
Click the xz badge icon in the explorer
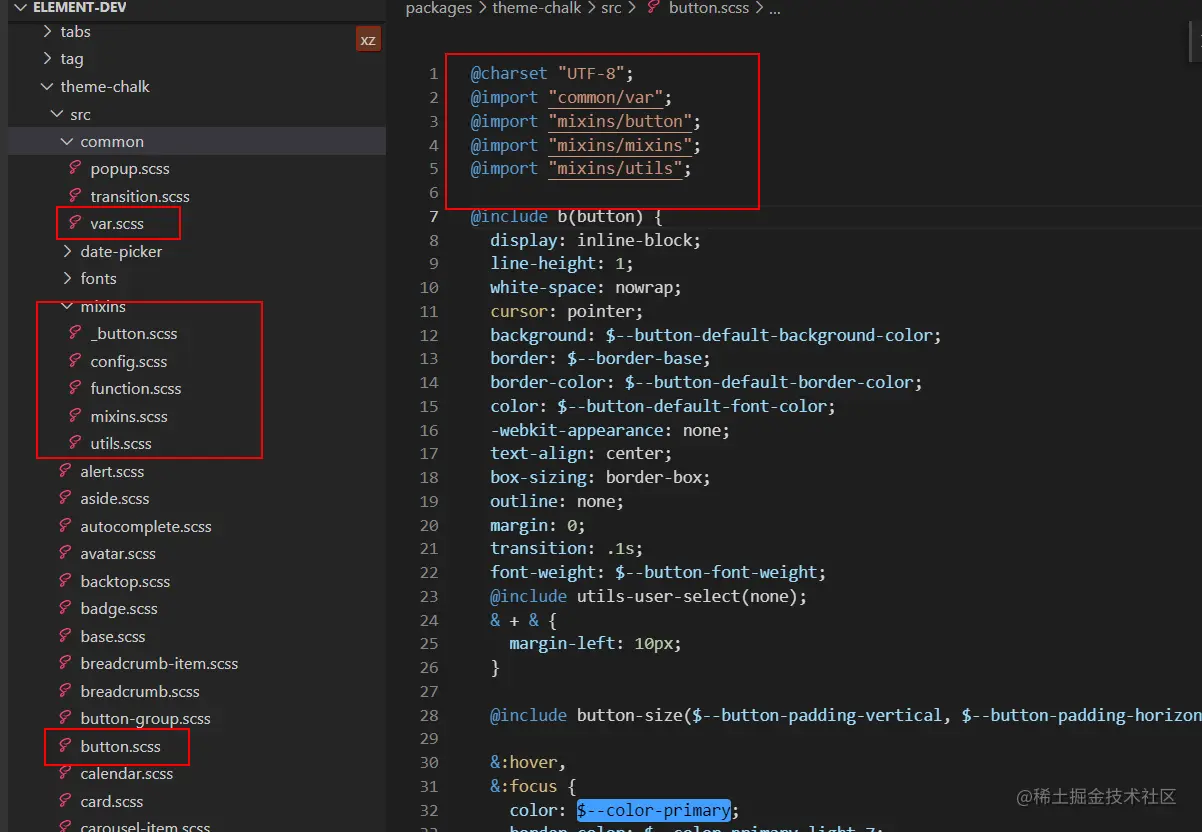368,40
